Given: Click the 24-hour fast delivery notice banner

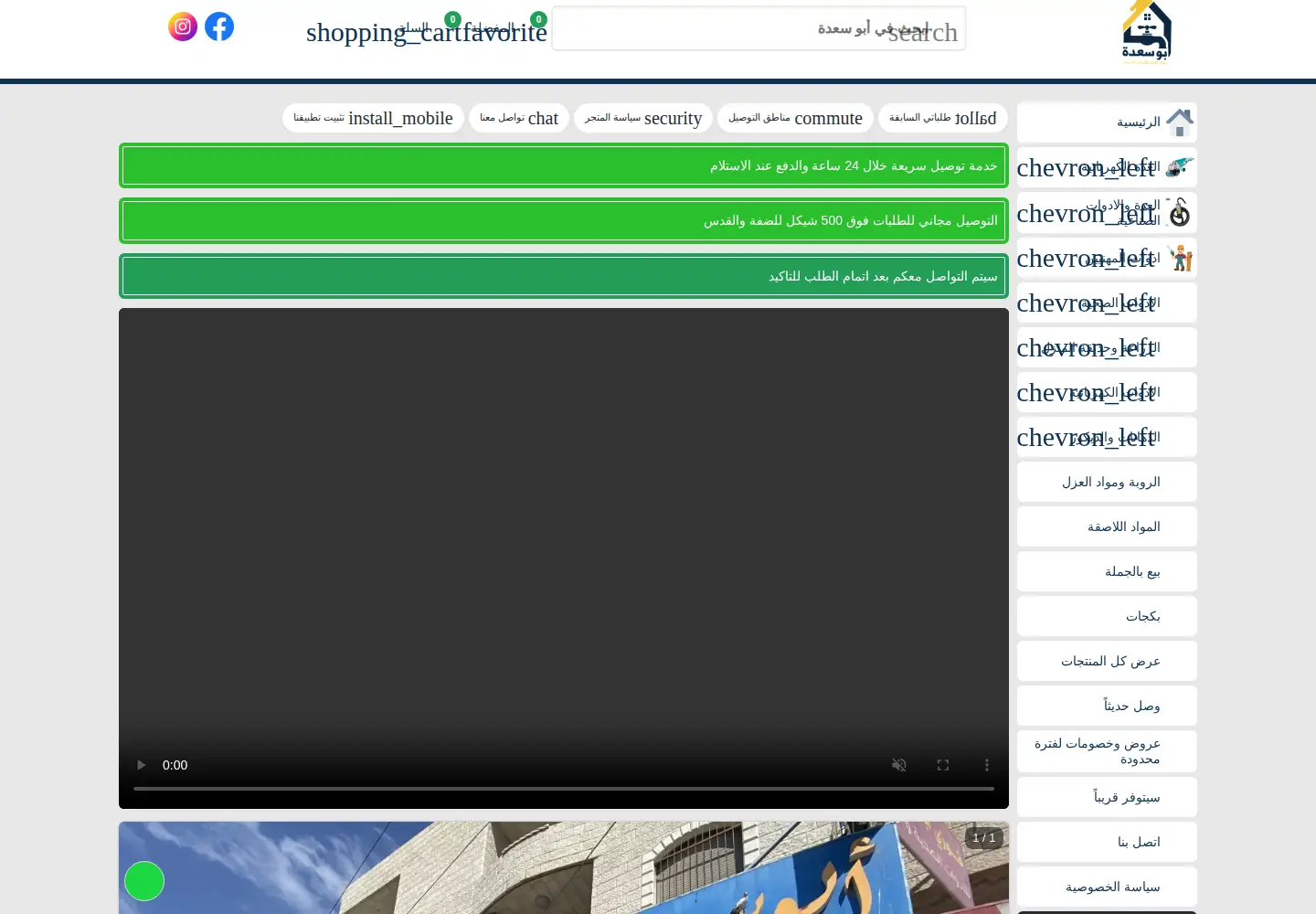Looking at the screenshot, I should tap(564, 165).
